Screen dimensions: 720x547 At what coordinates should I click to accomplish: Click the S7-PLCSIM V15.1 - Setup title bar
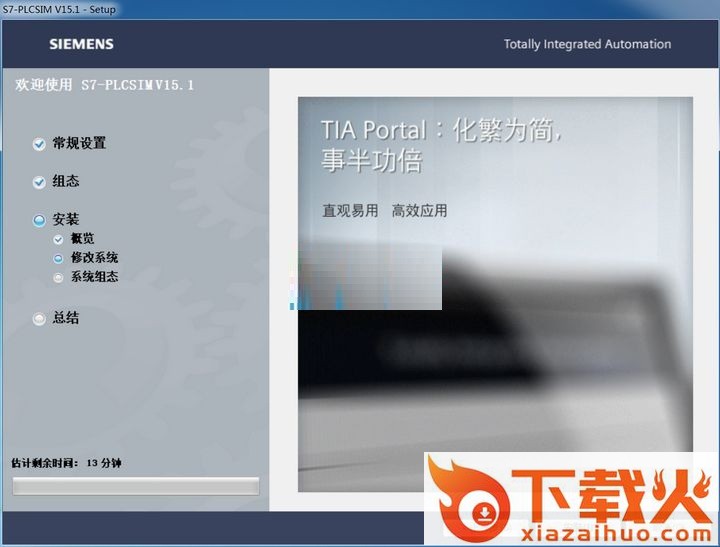pyautogui.click(x=360, y=9)
